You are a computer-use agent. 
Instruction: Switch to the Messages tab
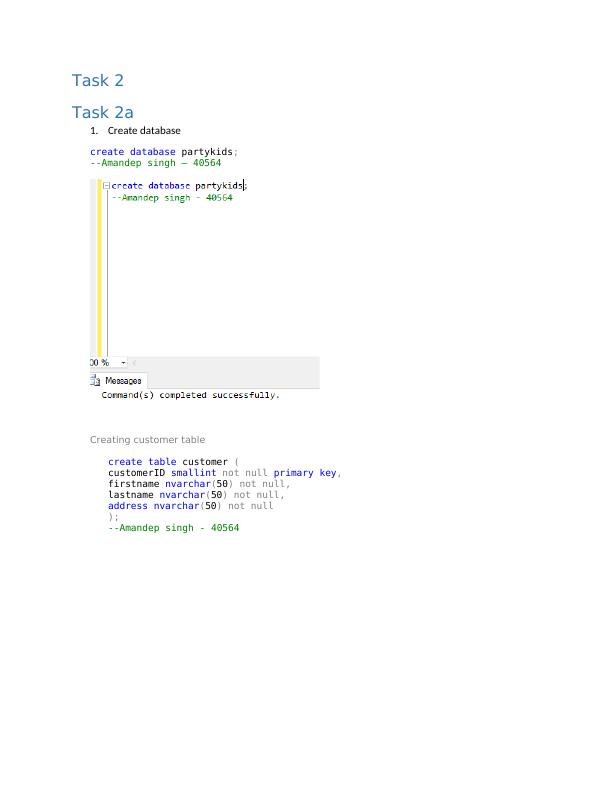(122, 381)
